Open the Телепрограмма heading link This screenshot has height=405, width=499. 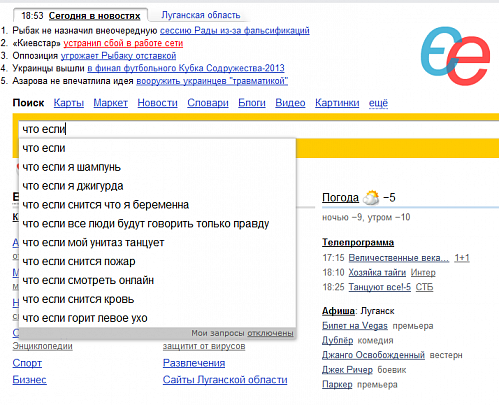tap(358, 242)
